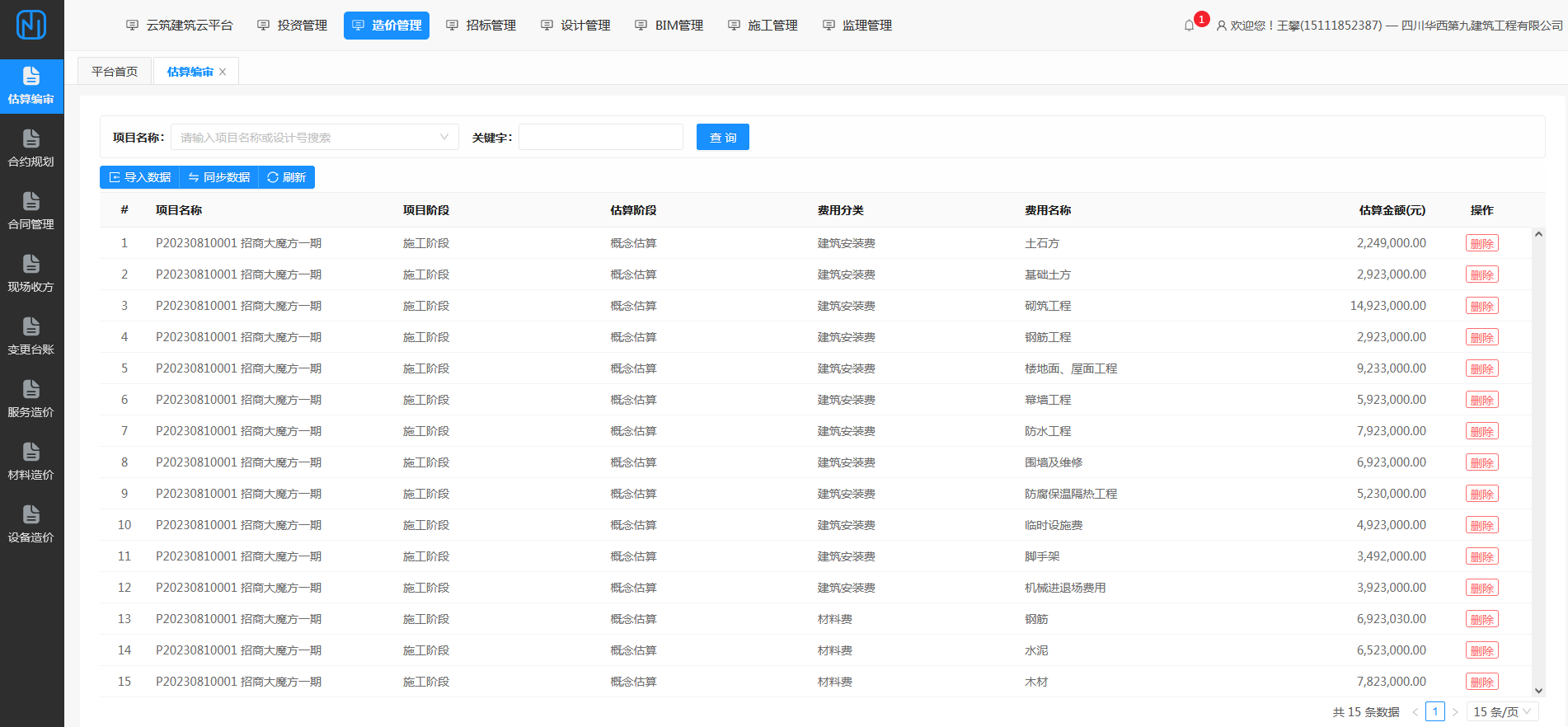This screenshot has width=1568, height=727.
Task: Click amount 6,923,030.00
Action: point(1392,619)
